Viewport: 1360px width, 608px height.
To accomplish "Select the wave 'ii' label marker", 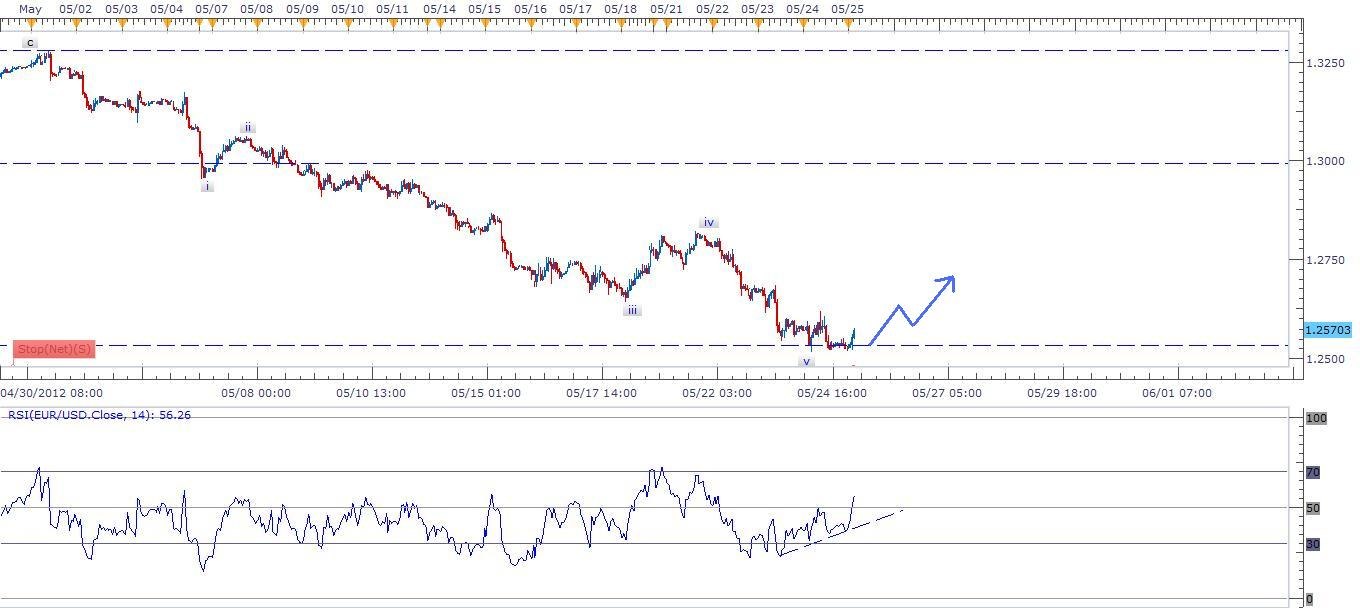I will [x=247, y=128].
